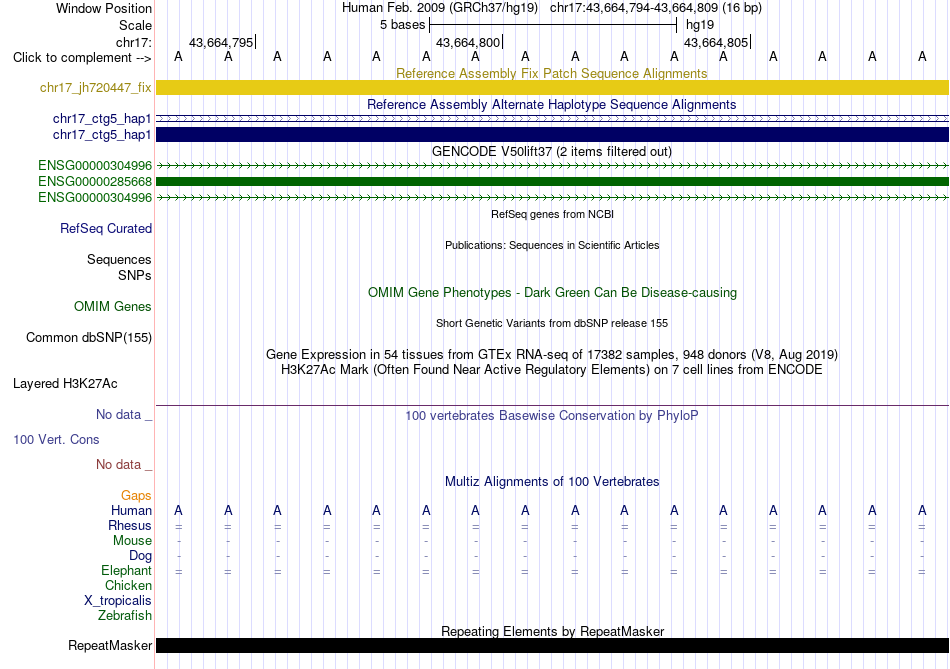Open the H3K27Ac Mark ENCODE track title
The height and width of the screenshot is (669, 950).
(552, 370)
